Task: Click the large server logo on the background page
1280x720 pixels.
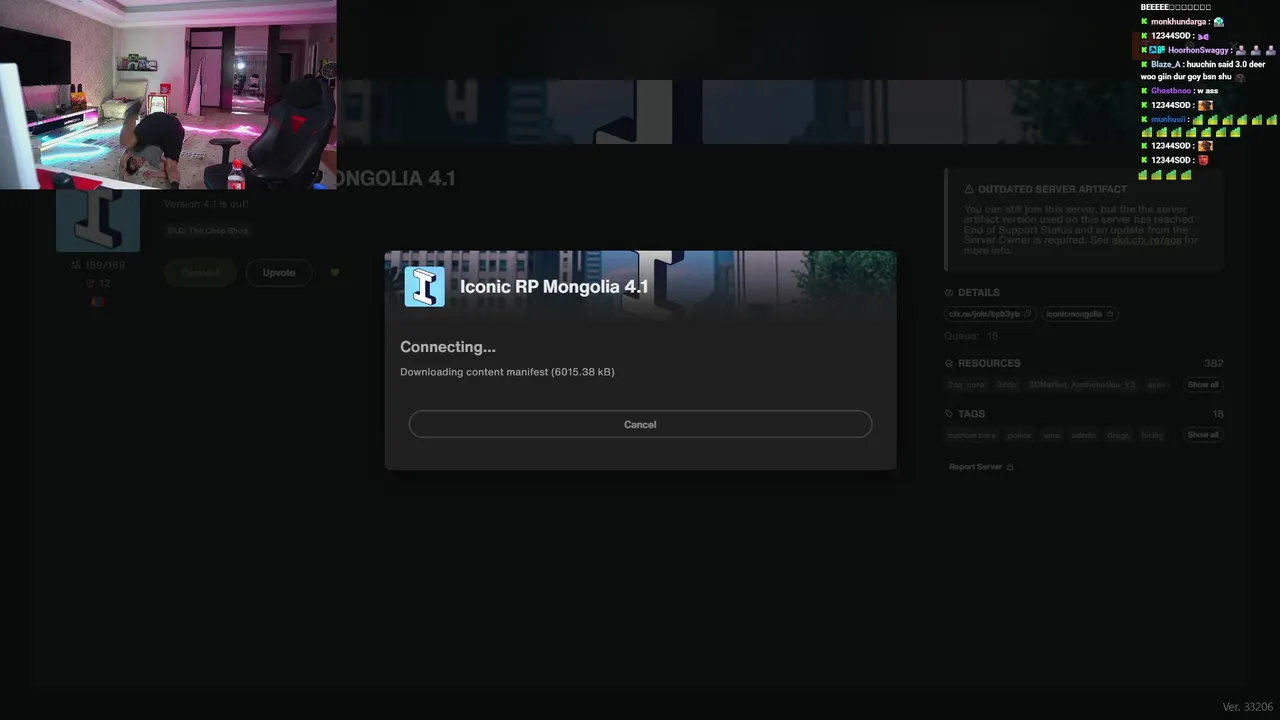Action: coord(98,220)
